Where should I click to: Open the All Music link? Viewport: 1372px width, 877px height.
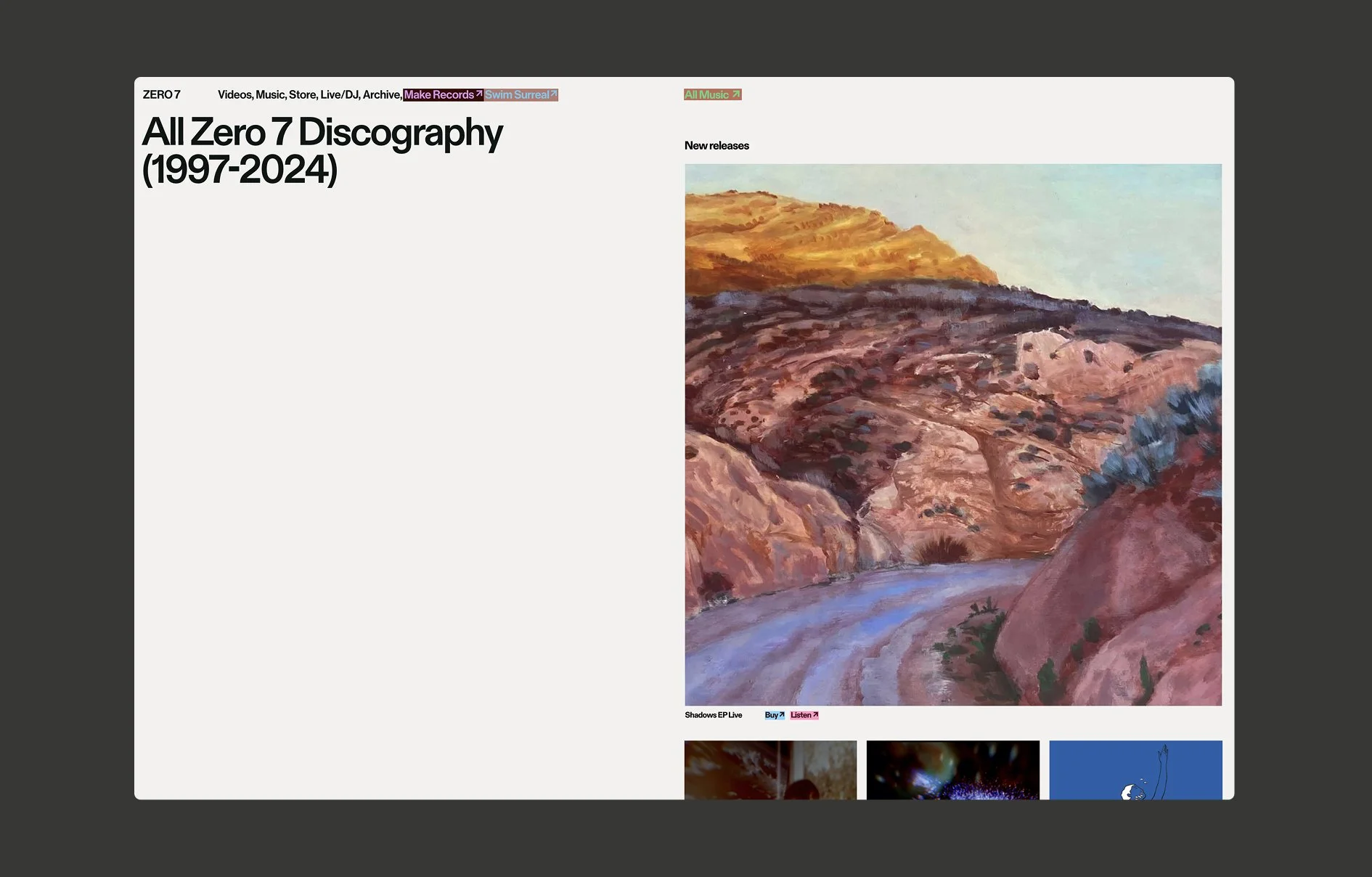pyautogui.click(x=712, y=94)
